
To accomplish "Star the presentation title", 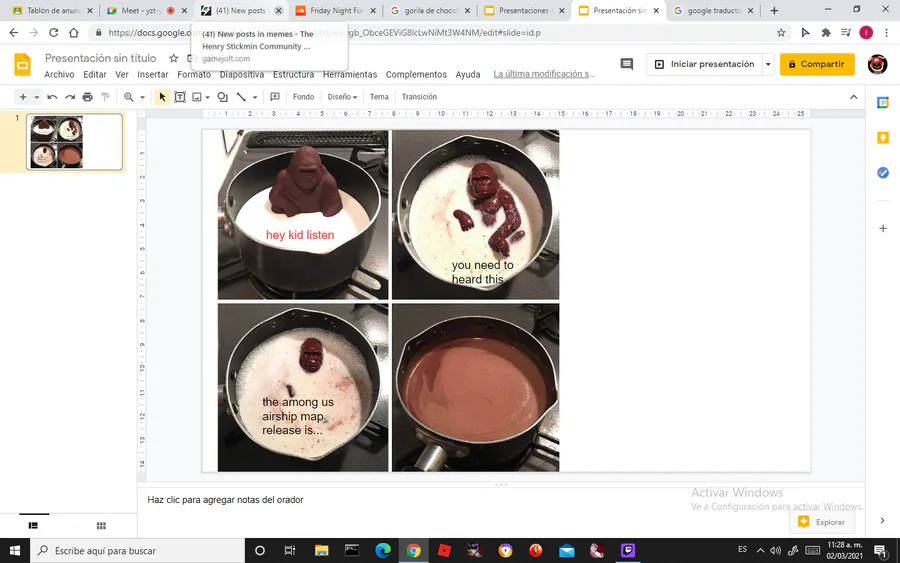I will (x=173, y=58).
